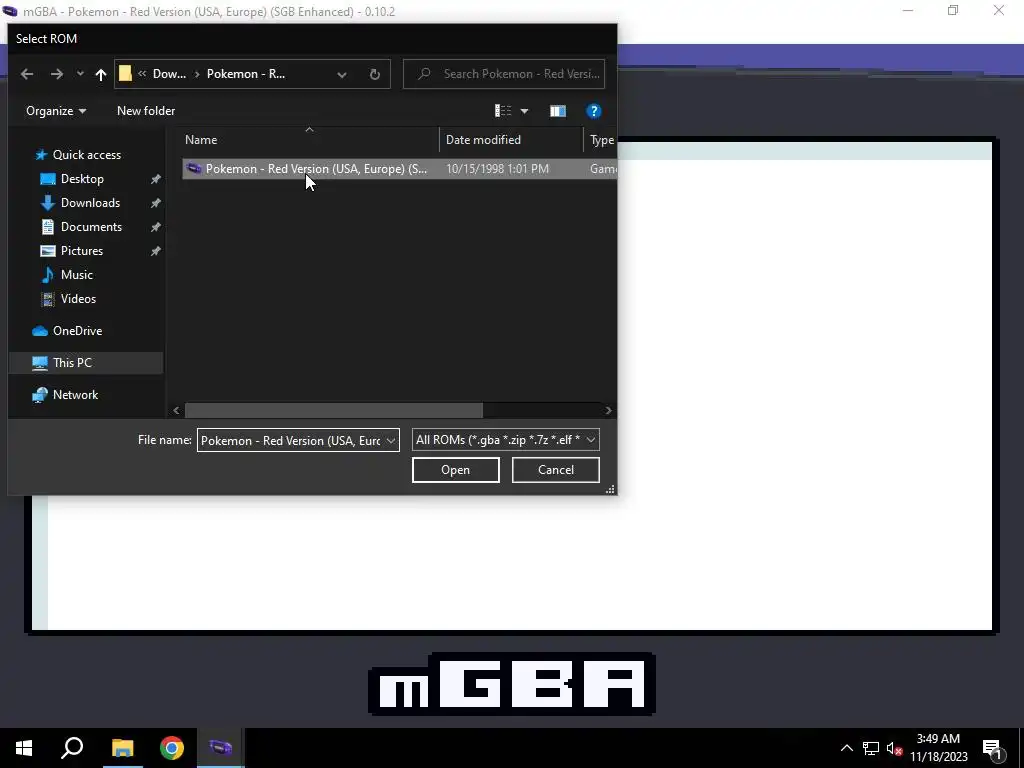This screenshot has height=768, width=1024.
Task: Show hidden system tray icons
Action: [846, 748]
